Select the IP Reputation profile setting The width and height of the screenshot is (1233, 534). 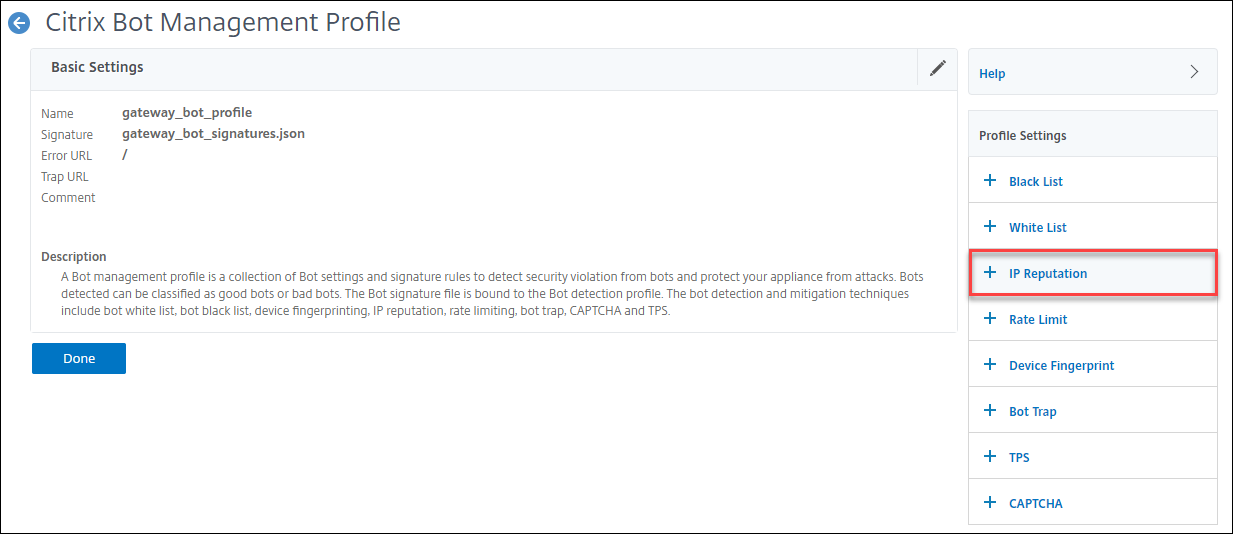(x=1048, y=273)
